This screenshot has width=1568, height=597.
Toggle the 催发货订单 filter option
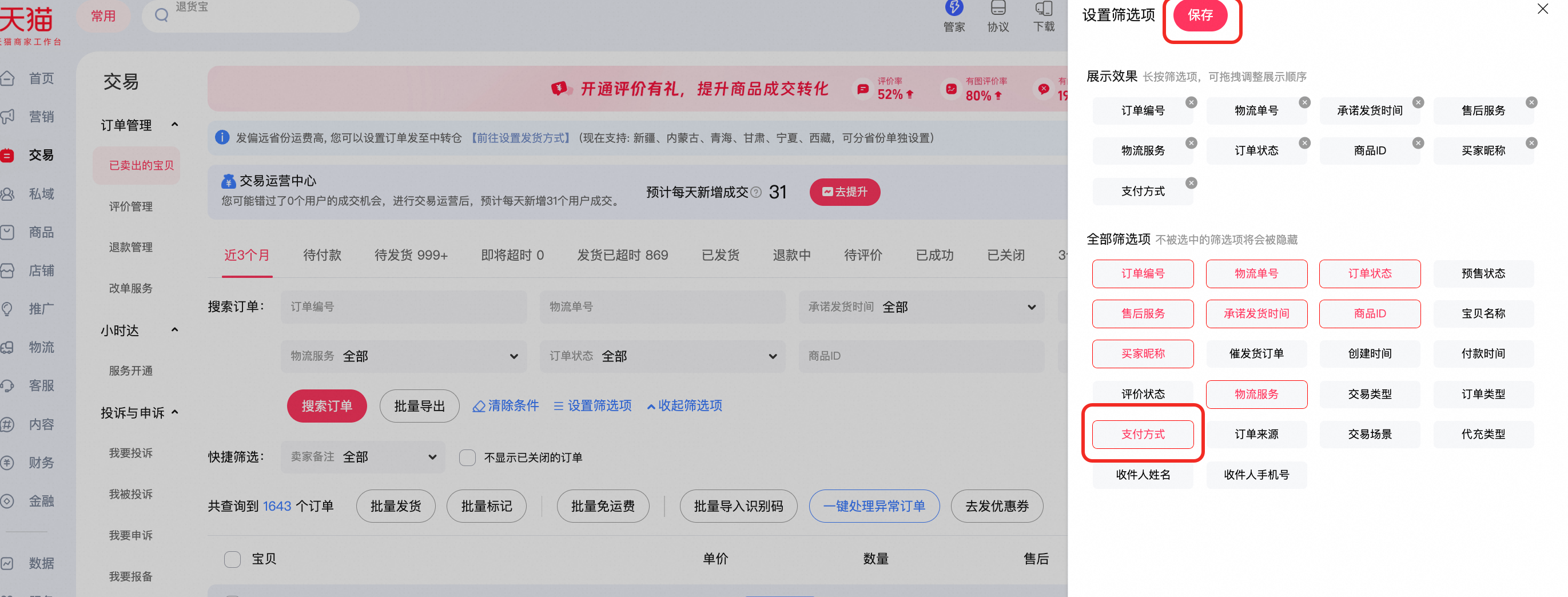tap(1256, 354)
